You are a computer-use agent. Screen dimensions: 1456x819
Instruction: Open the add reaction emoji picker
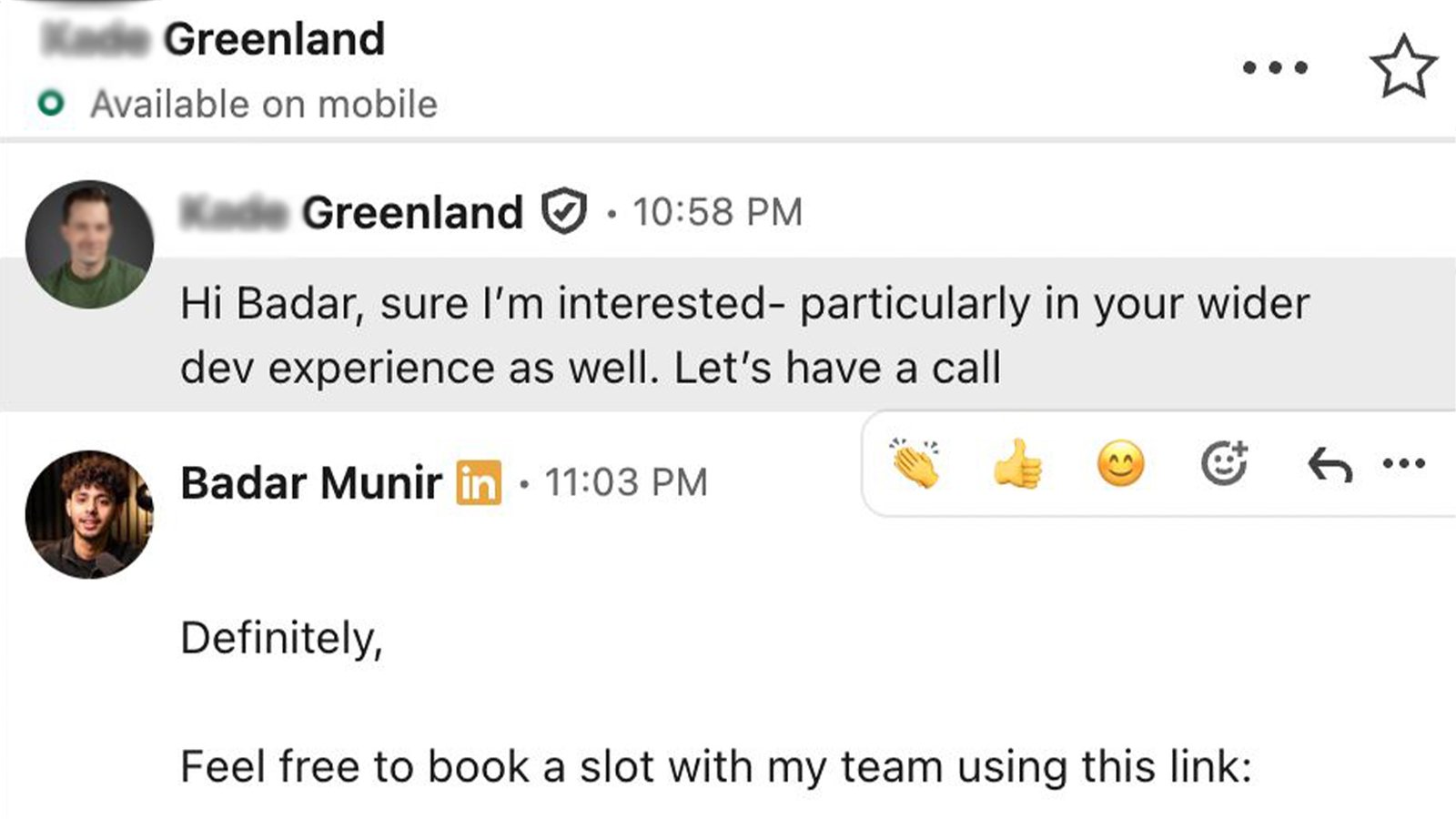(1224, 464)
